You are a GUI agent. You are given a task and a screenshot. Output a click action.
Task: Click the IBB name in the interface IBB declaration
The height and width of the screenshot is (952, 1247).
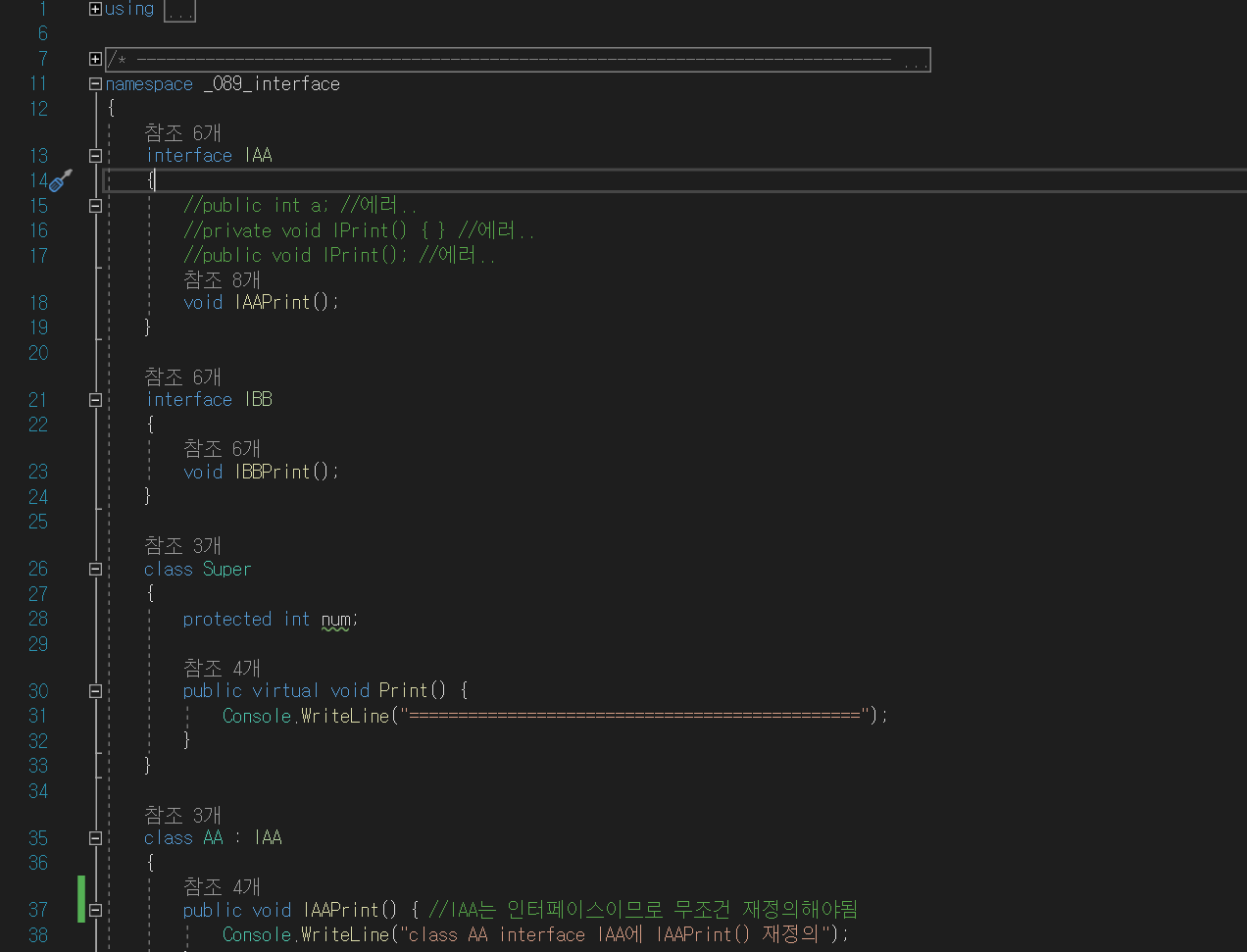pyautogui.click(x=259, y=400)
